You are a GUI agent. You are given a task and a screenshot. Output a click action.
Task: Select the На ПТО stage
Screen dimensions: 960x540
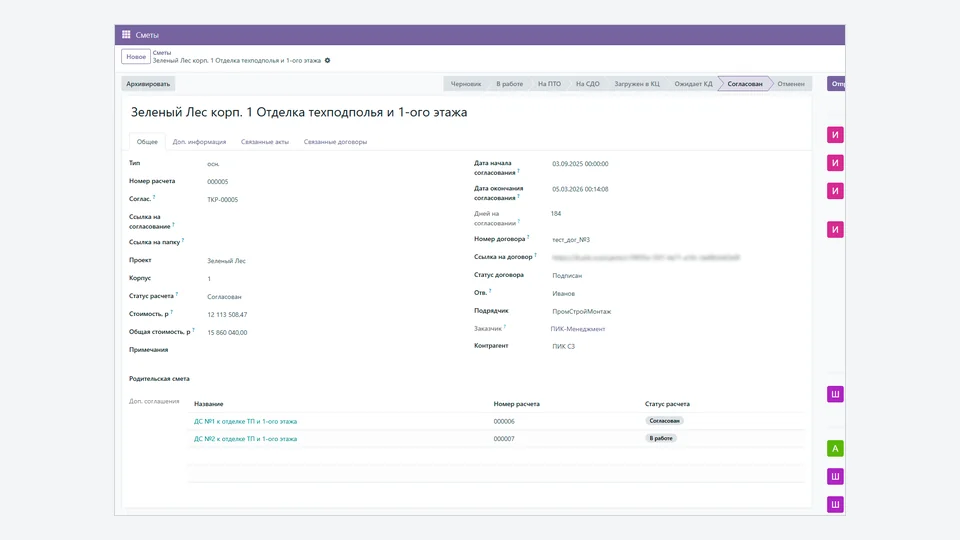[x=549, y=84]
